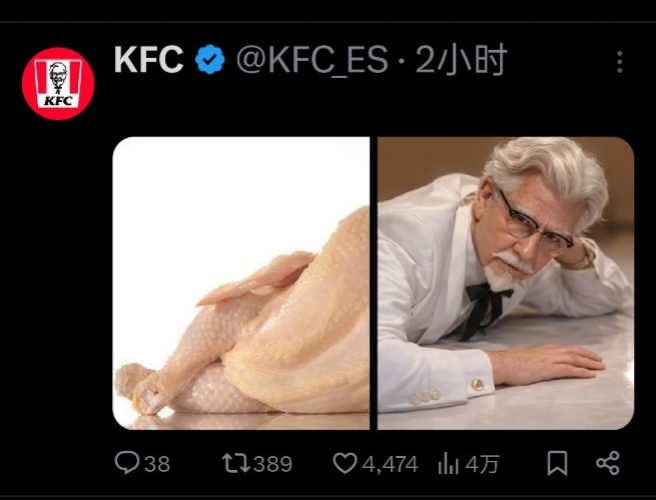The image size is (656, 500).
Task: Click the like count 4,474
Action: pyautogui.click(x=389, y=464)
